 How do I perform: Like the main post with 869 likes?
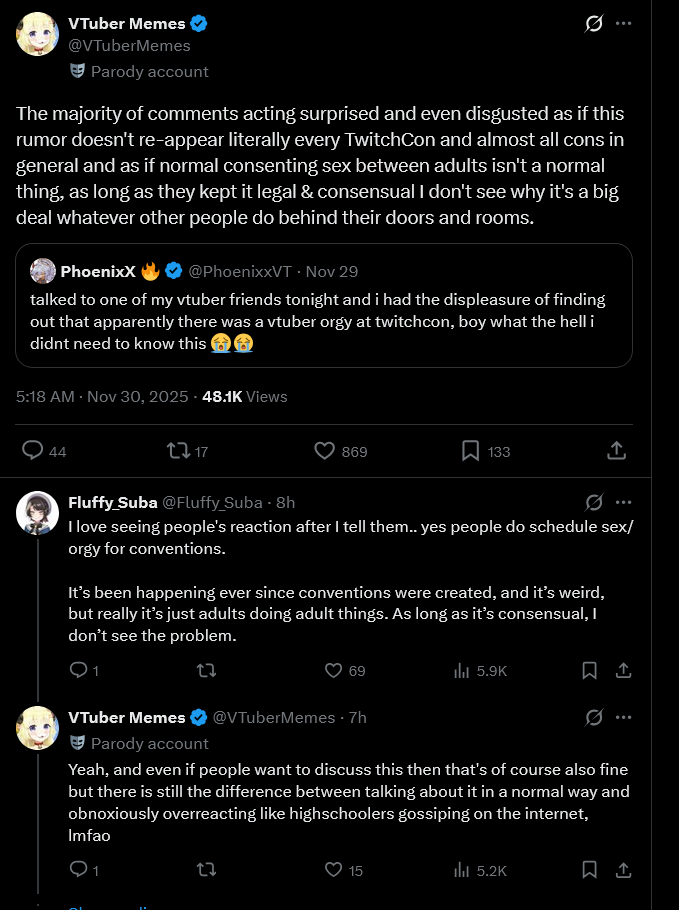point(324,451)
